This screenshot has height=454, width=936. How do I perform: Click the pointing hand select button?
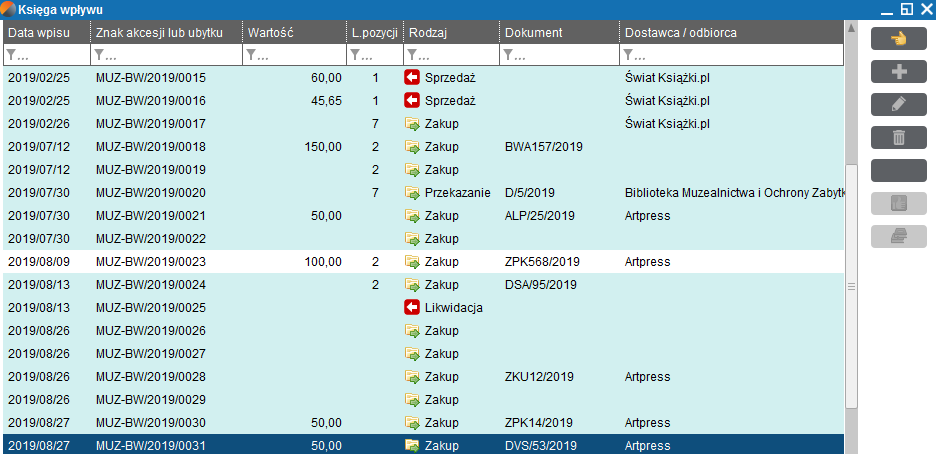898,39
